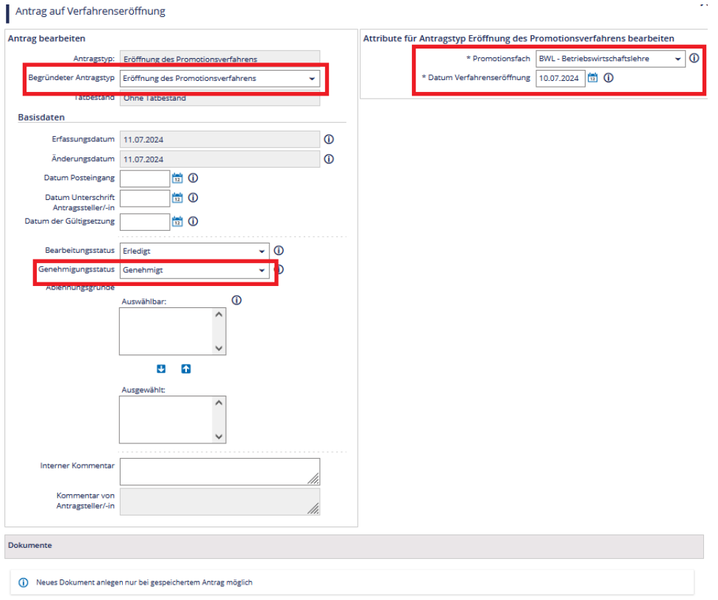The width and height of the screenshot is (718, 600).
Task: Expand the Promotionsfach dropdown
Action: coord(610,59)
